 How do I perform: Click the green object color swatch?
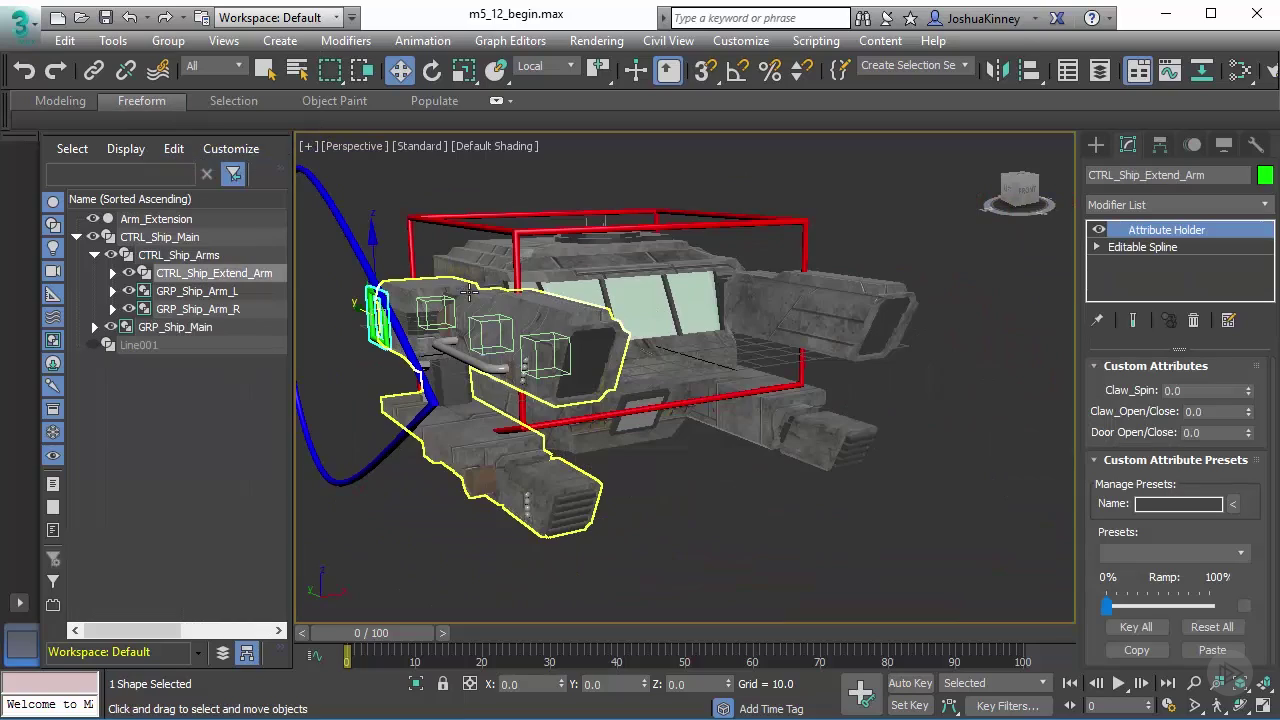pos(1265,175)
